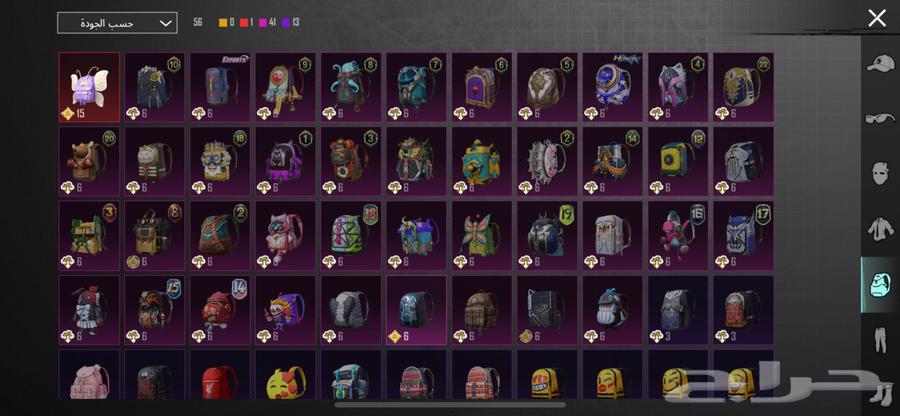Close the inventory screen with X
Viewport: 900px width, 416px height.
(x=877, y=18)
